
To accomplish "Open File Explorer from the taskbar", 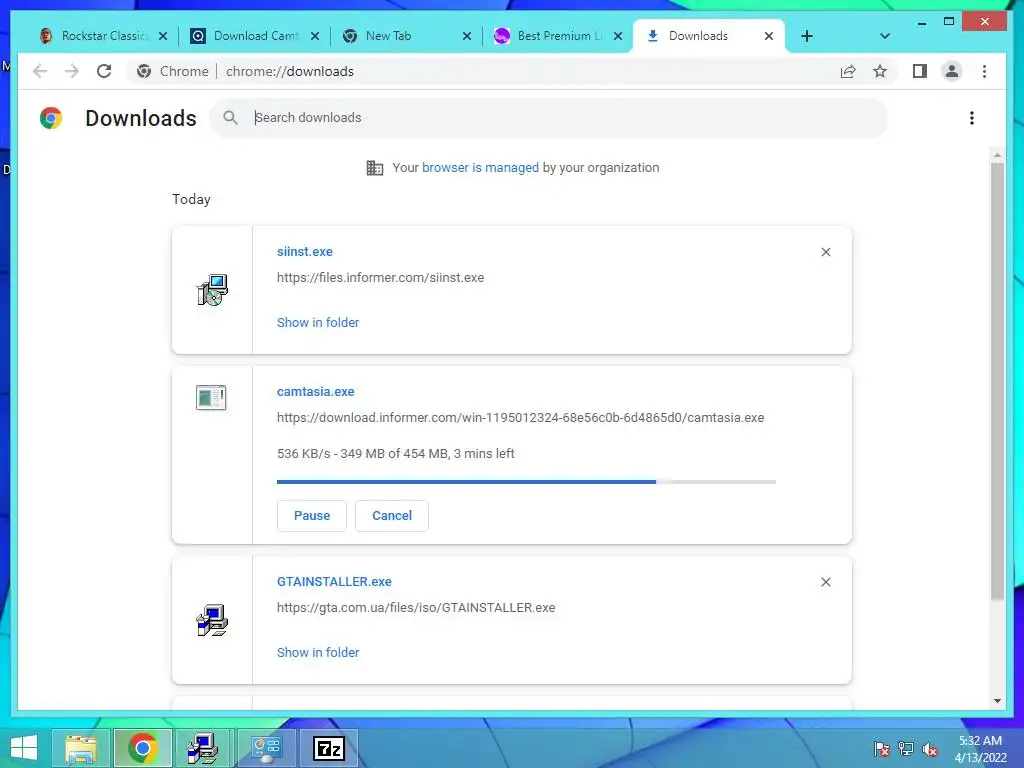I will pos(81,748).
